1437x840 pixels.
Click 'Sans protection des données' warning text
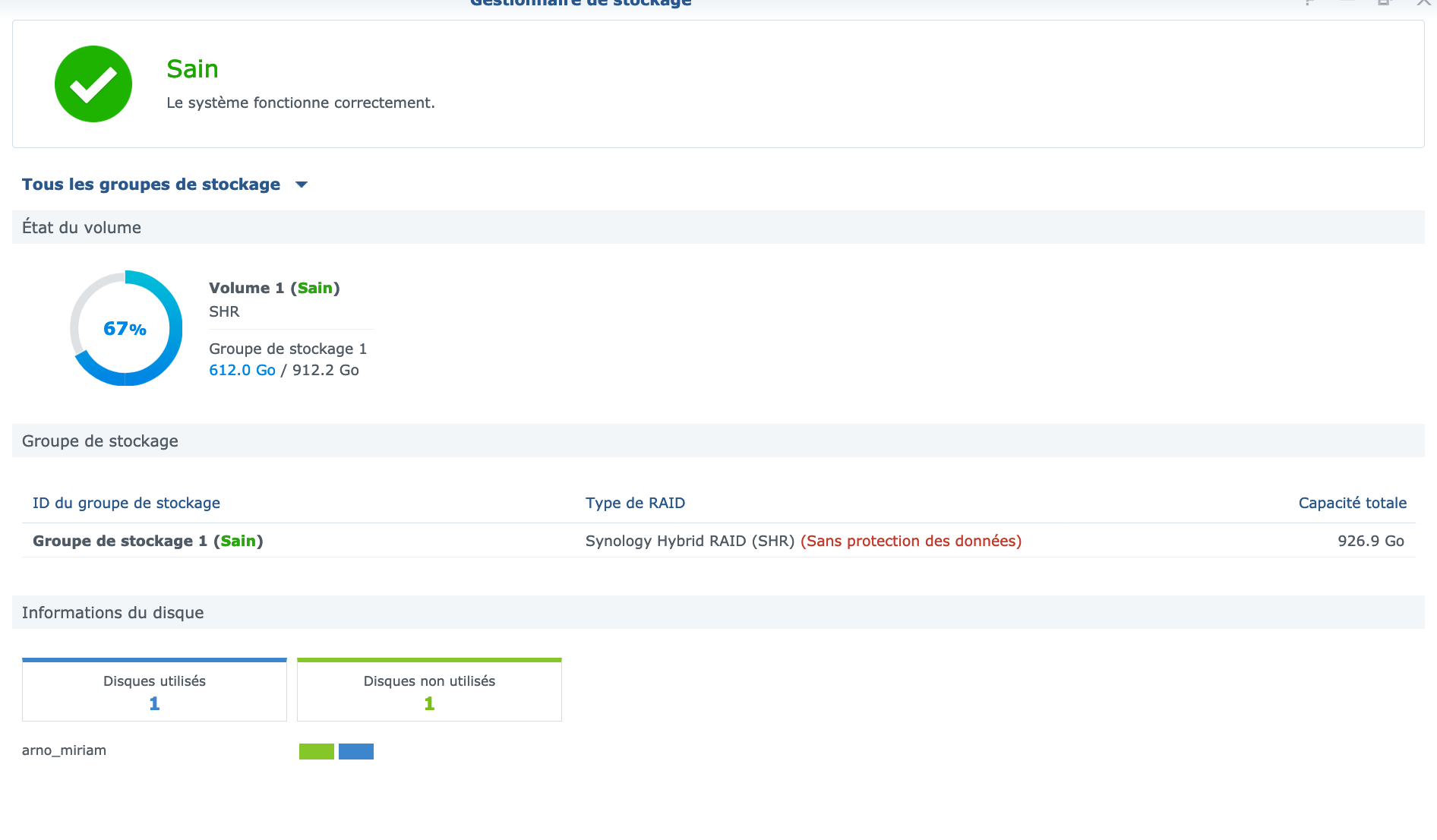[911, 541]
